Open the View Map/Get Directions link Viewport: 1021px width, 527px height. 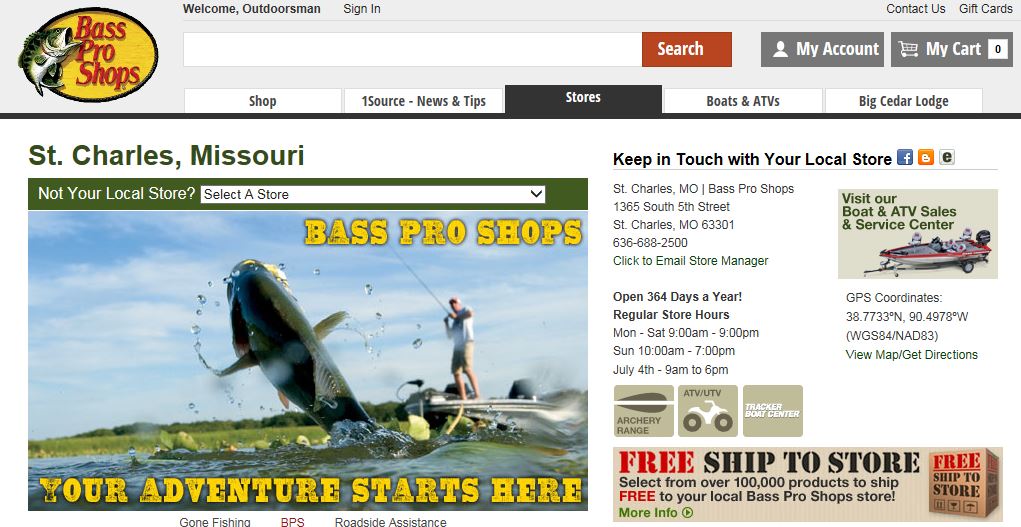912,354
